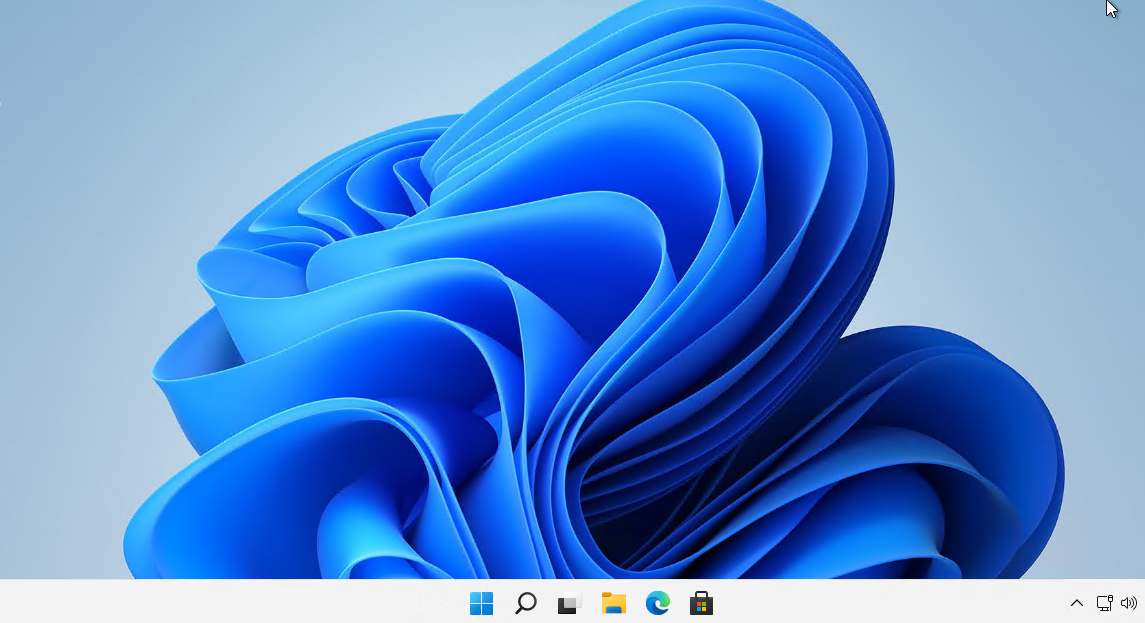Click the magnifying glass on the taskbar
The image size is (1145, 623).
(525, 603)
